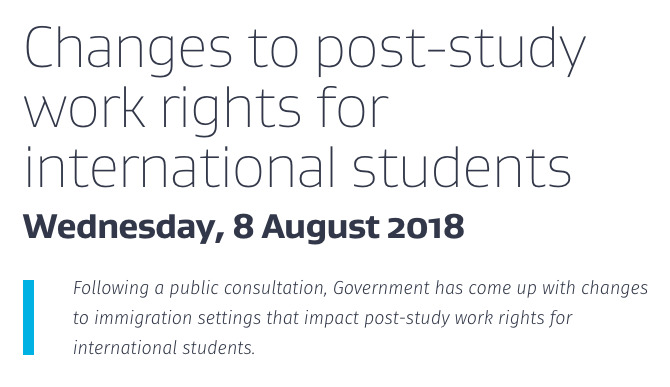670x387 pixels.
Task: Click the word "Government" in the summary
Action: pyautogui.click(x=381, y=288)
